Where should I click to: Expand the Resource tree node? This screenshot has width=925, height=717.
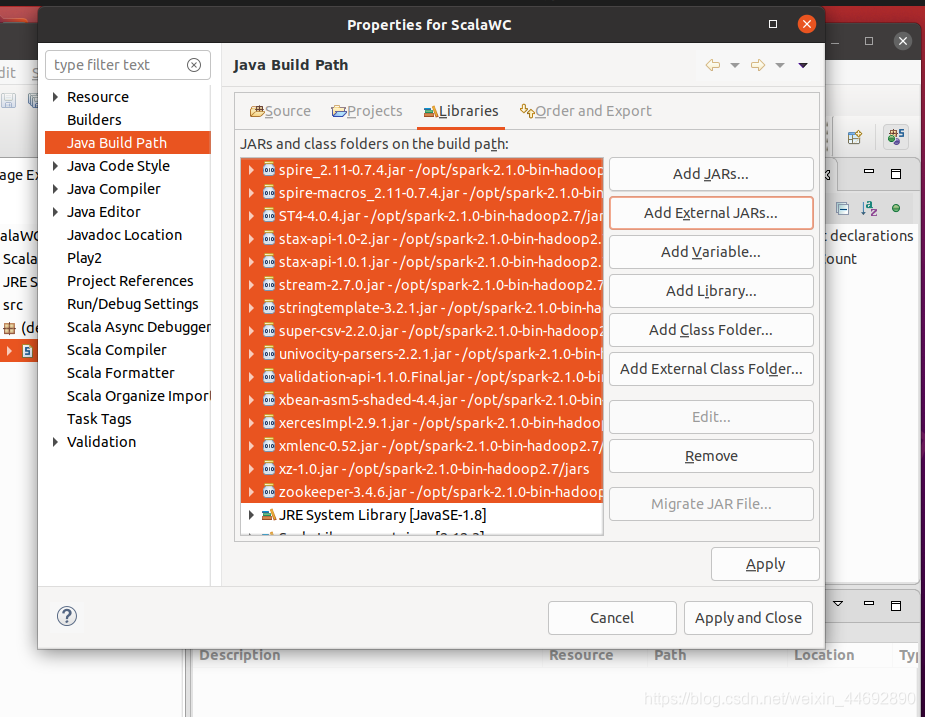pos(55,97)
